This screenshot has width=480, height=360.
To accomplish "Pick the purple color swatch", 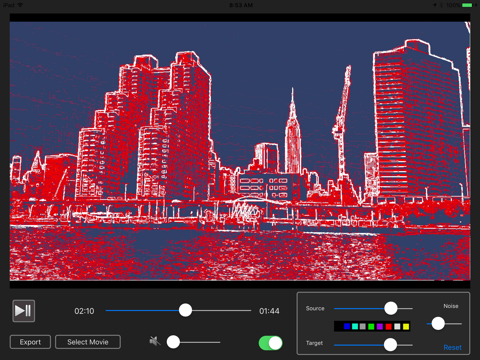I will click(380, 326).
